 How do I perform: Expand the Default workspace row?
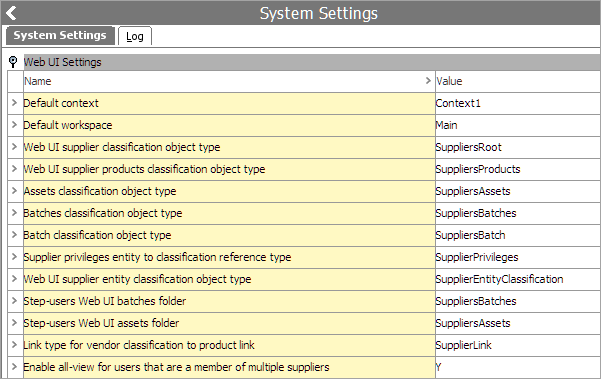click(x=15, y=125)
